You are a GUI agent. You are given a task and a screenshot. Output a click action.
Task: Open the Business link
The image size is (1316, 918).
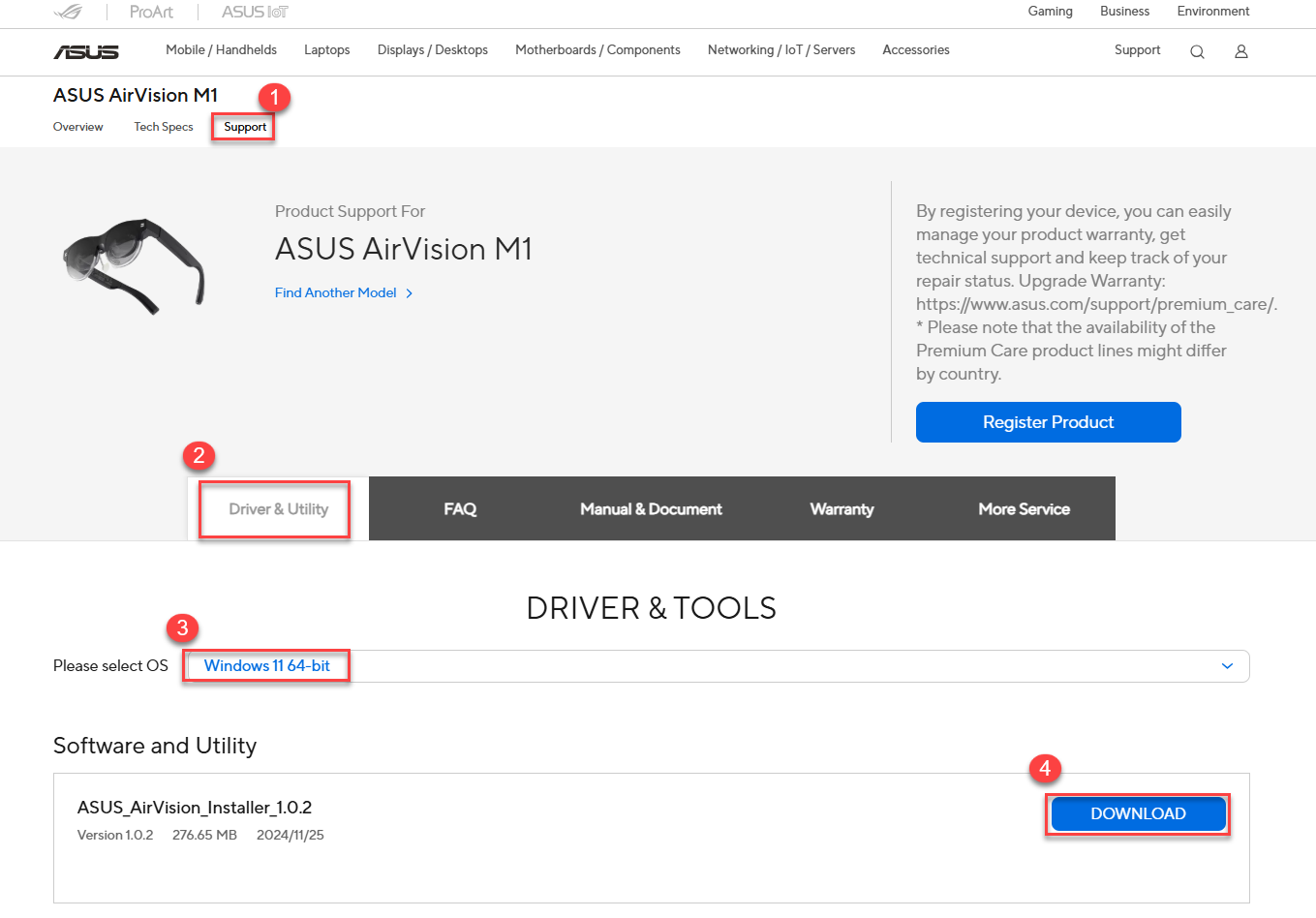(1124, 12)
